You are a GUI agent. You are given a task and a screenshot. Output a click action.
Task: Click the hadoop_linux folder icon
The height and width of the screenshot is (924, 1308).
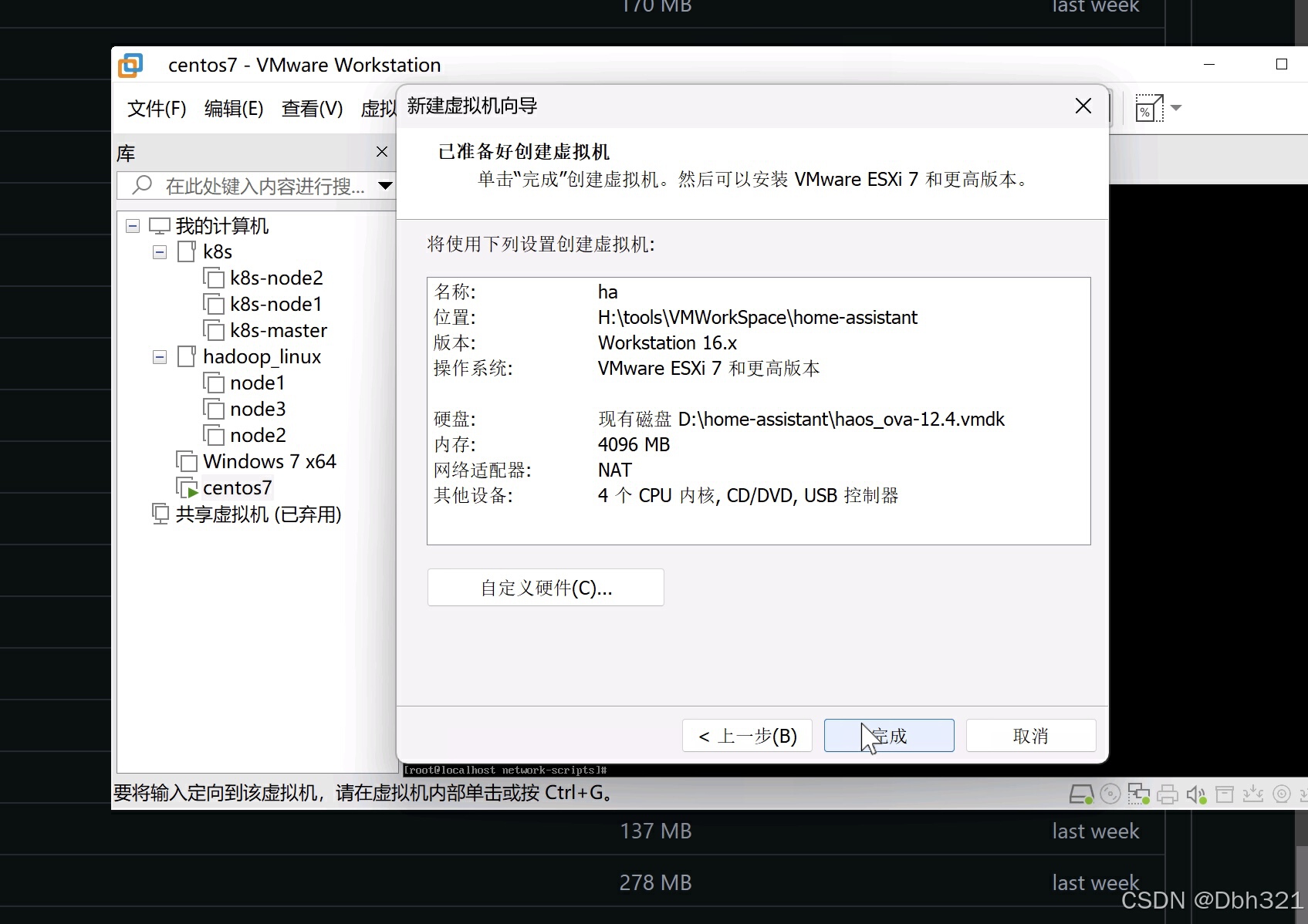187,356
